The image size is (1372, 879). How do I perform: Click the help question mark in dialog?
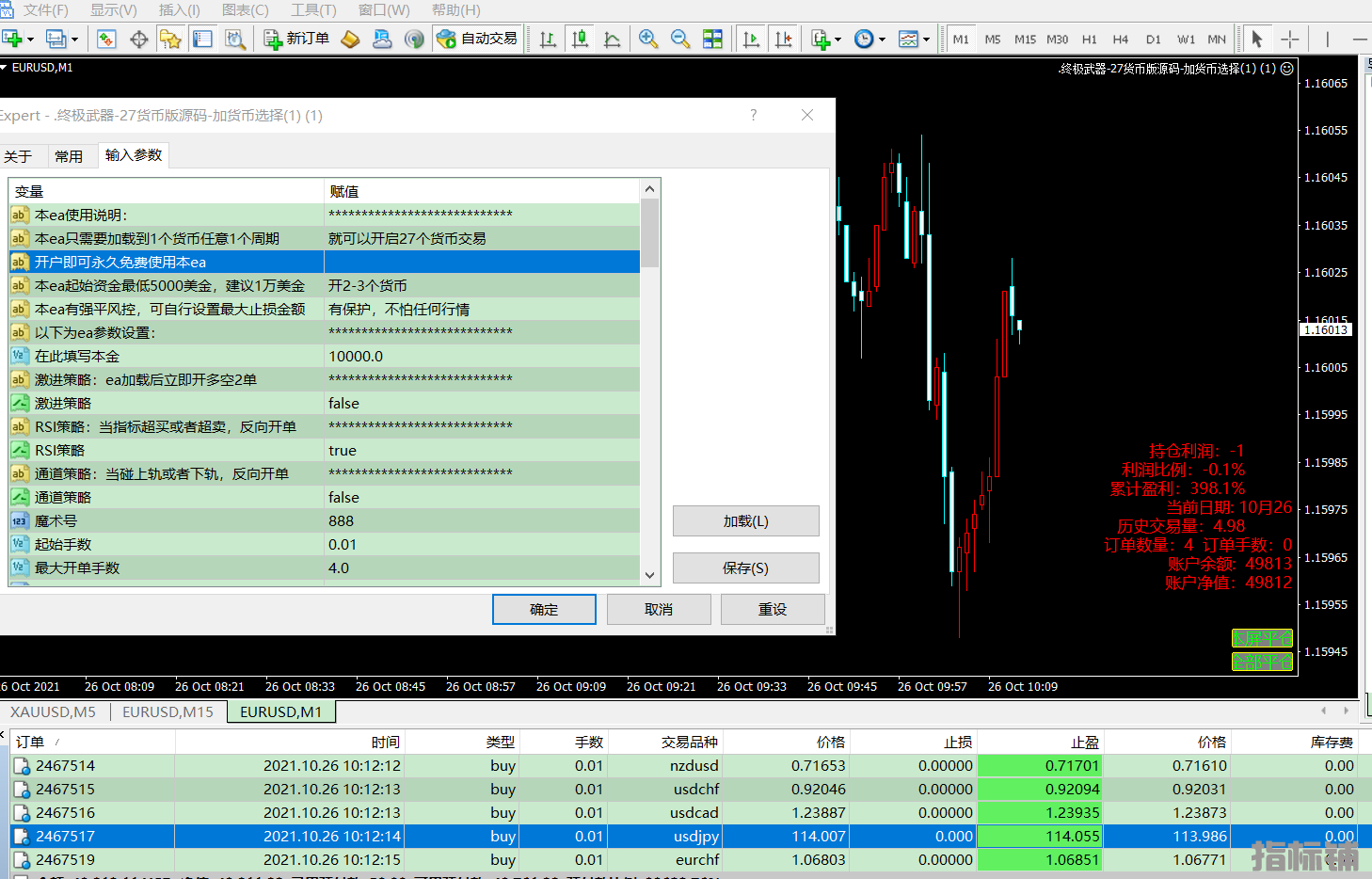coord(754,115)
